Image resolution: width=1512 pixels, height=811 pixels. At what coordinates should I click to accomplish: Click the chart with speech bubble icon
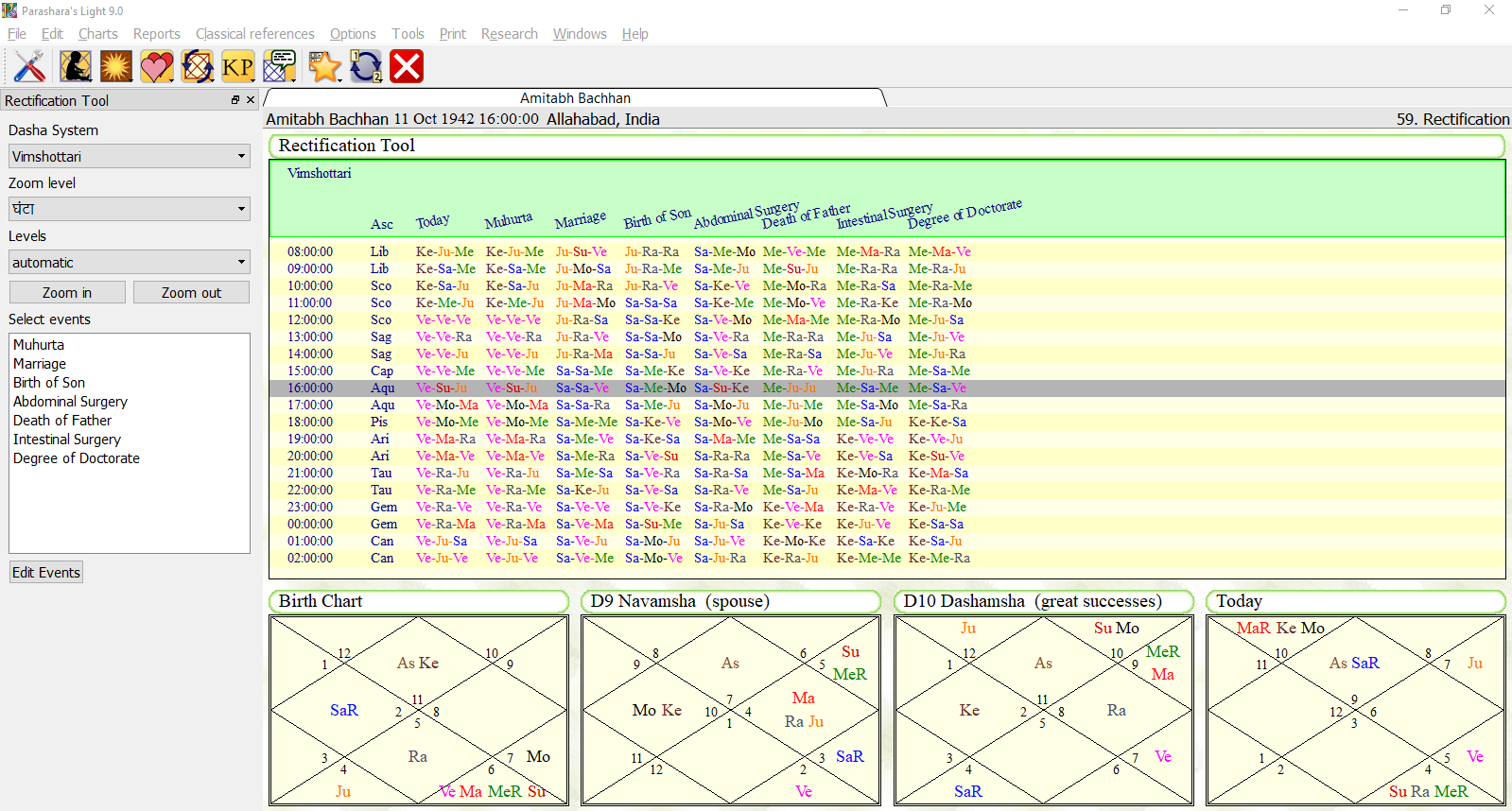coord(280,66)
